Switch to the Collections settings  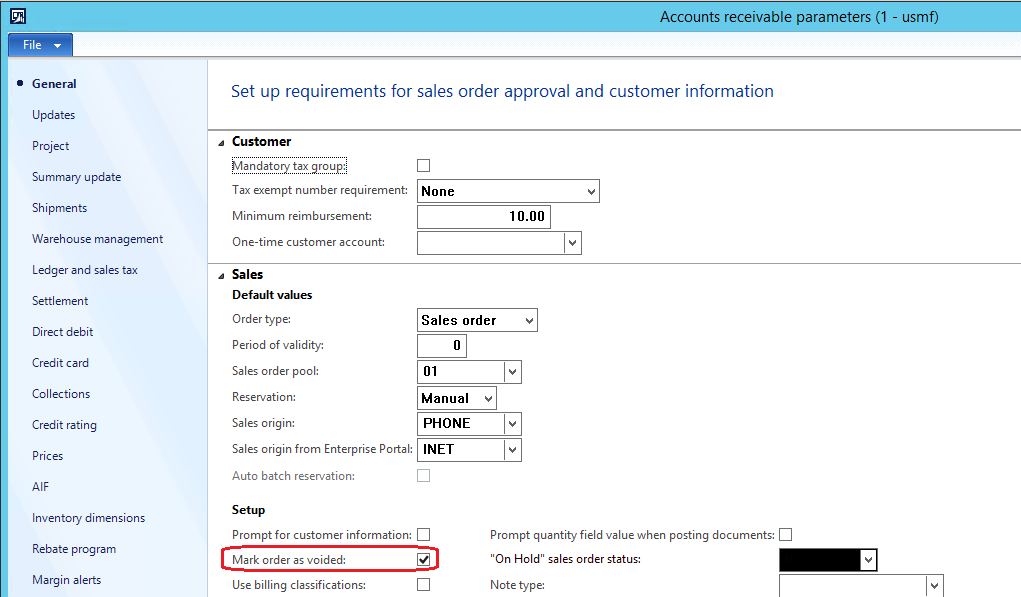(61, 393)
